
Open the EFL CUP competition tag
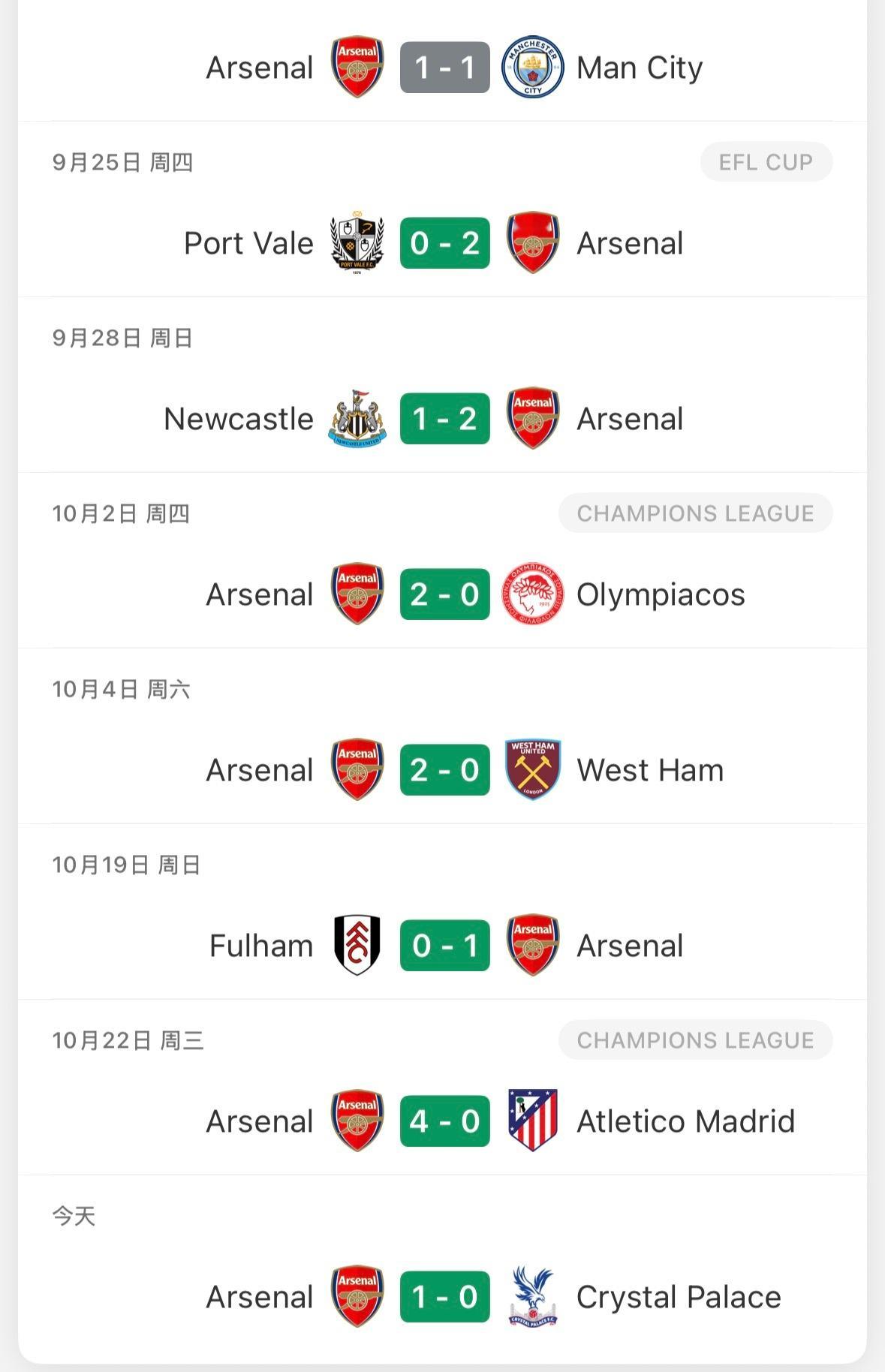(x=766, y=161)
